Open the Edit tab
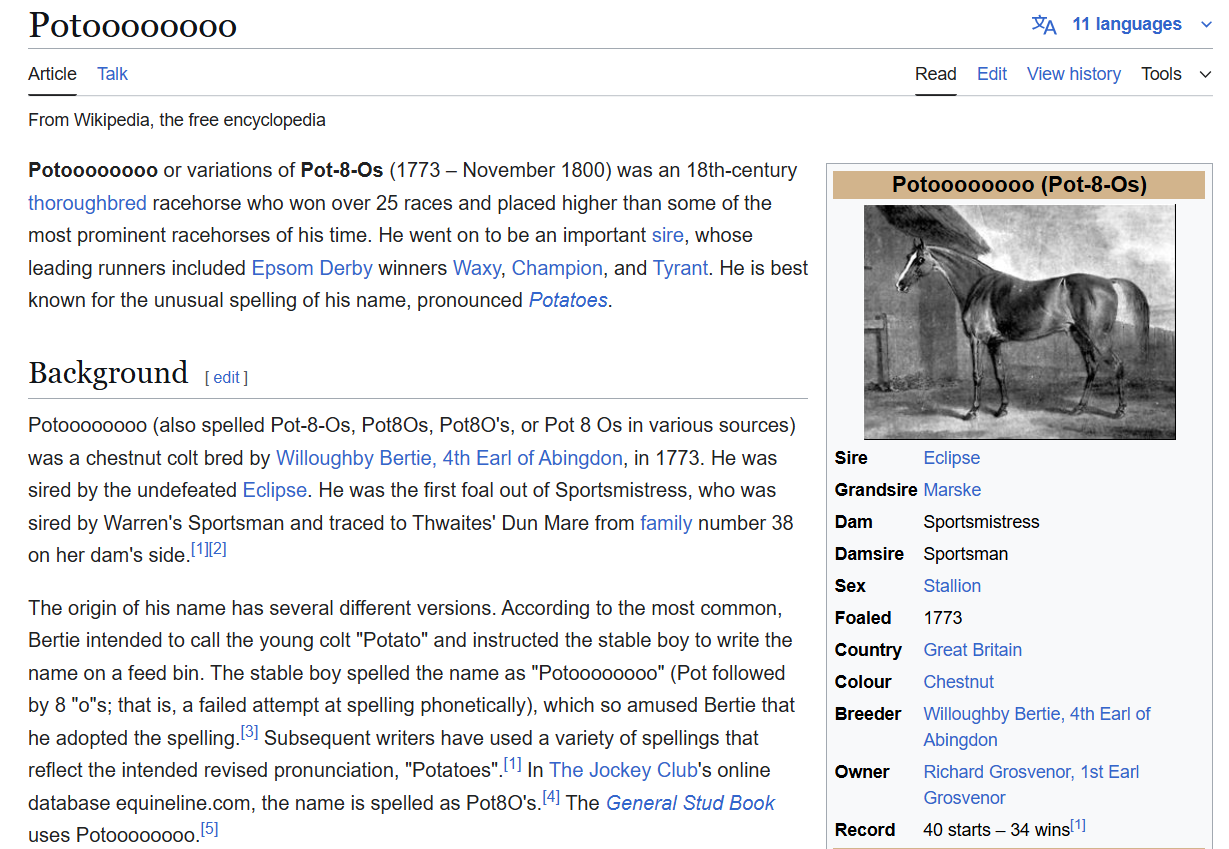Screen dimensions: 1229x849 click(992, 74)
